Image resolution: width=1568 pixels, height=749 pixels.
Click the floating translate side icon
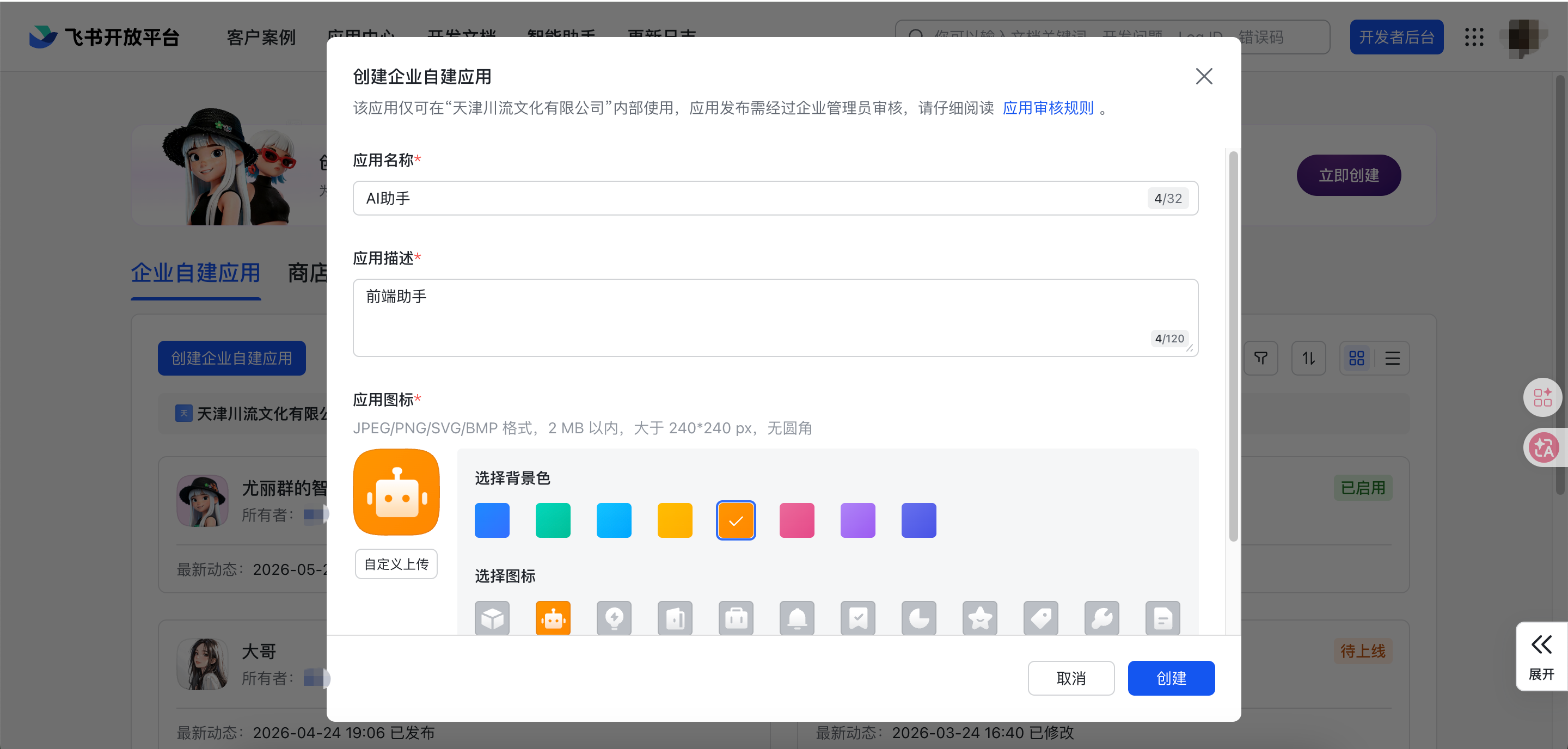1543,448
